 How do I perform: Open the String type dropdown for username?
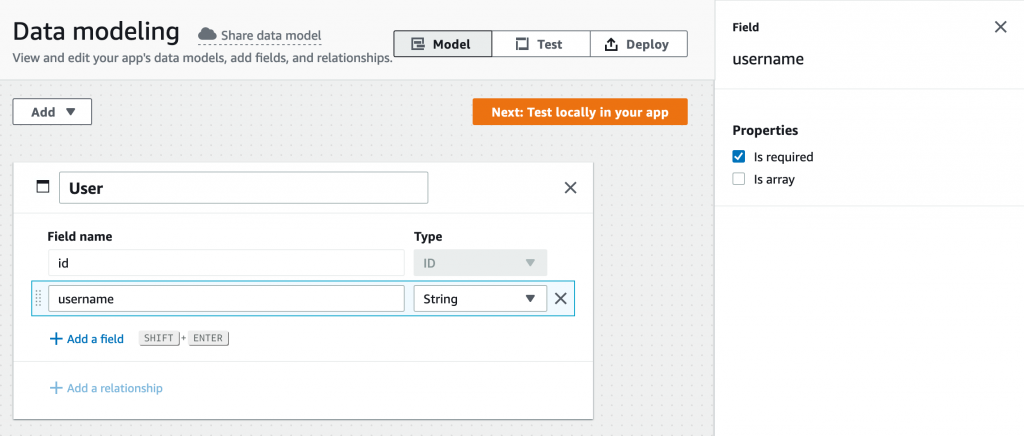click(x=480, y=298)
